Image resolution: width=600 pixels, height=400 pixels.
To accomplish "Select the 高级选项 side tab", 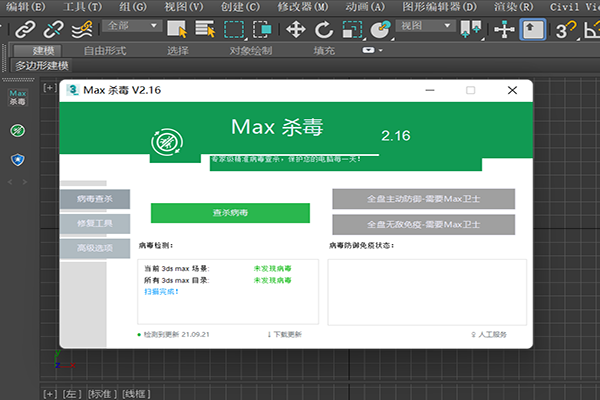I will [95, 248].
